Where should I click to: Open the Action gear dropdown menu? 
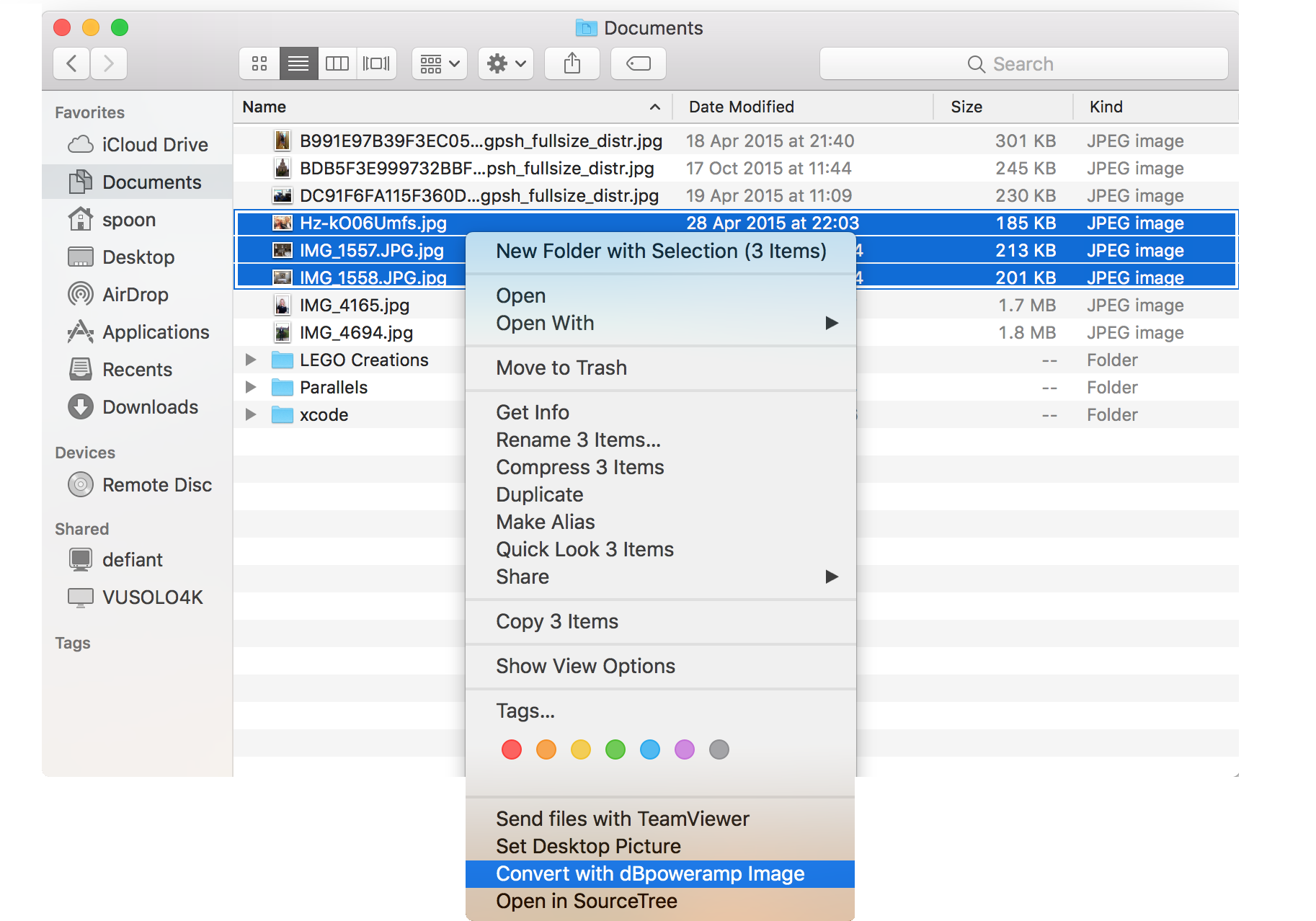(x=506, y=64)
